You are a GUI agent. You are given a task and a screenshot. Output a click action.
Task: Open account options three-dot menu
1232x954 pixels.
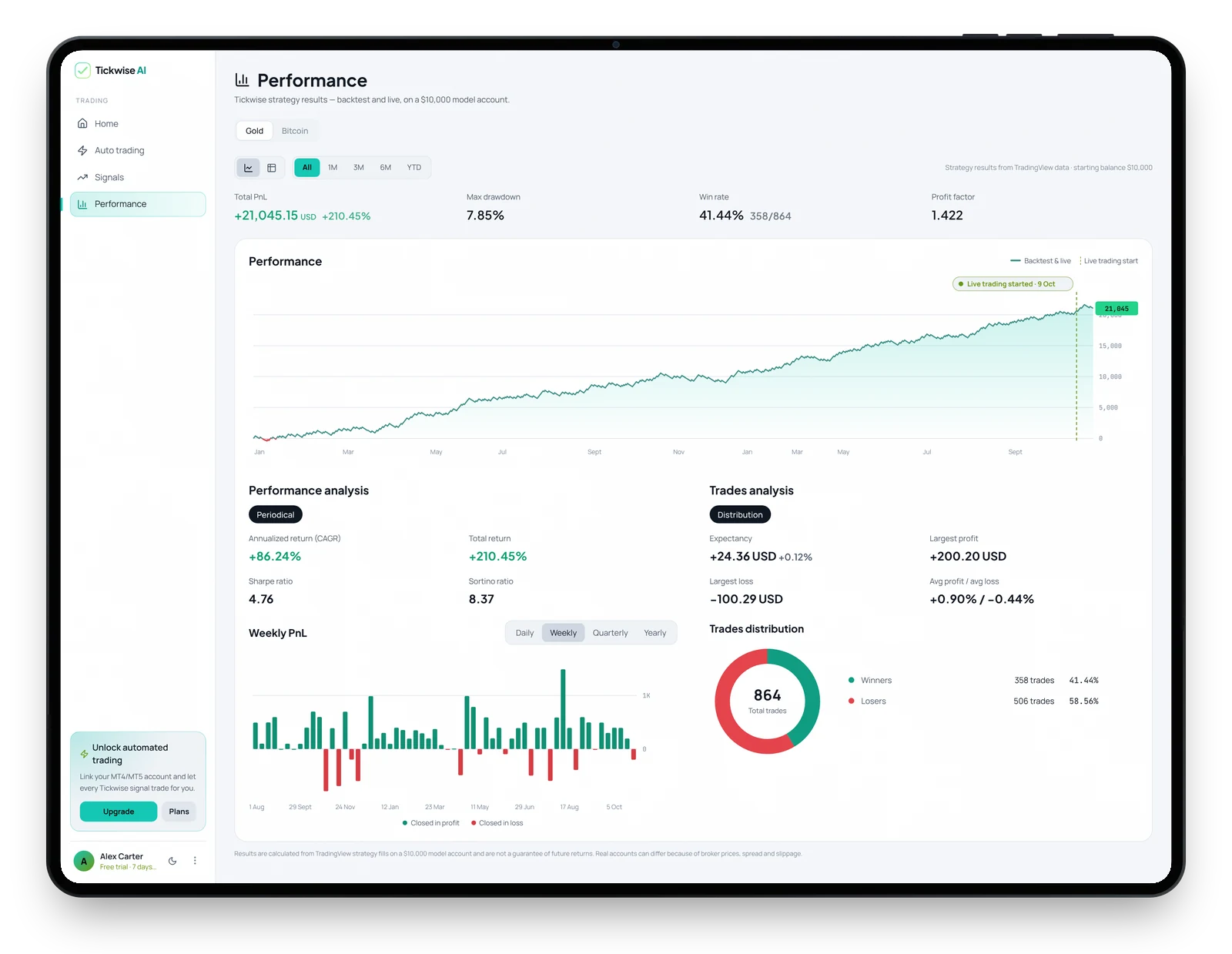(195, 861)
